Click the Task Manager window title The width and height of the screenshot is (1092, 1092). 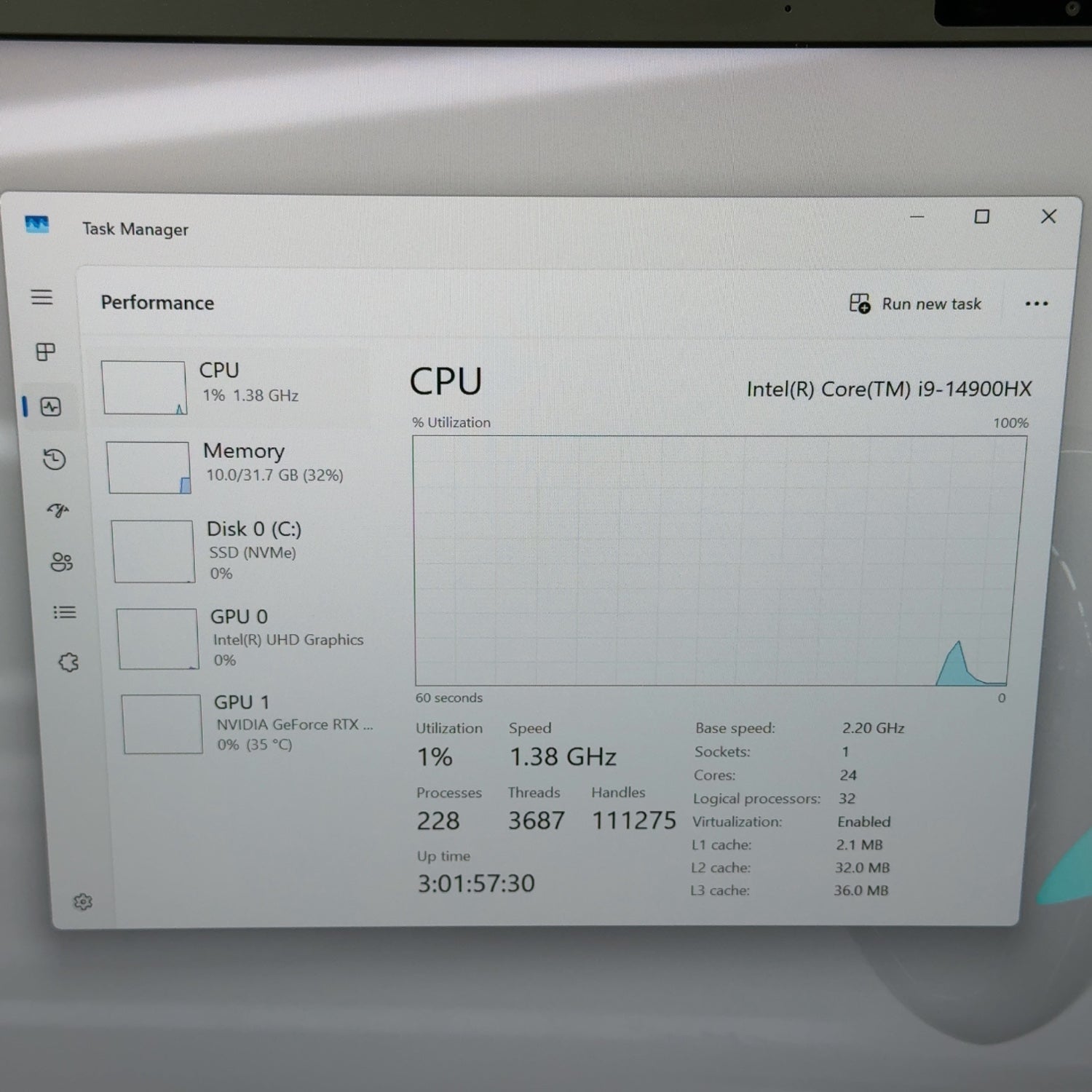[135, 229]
